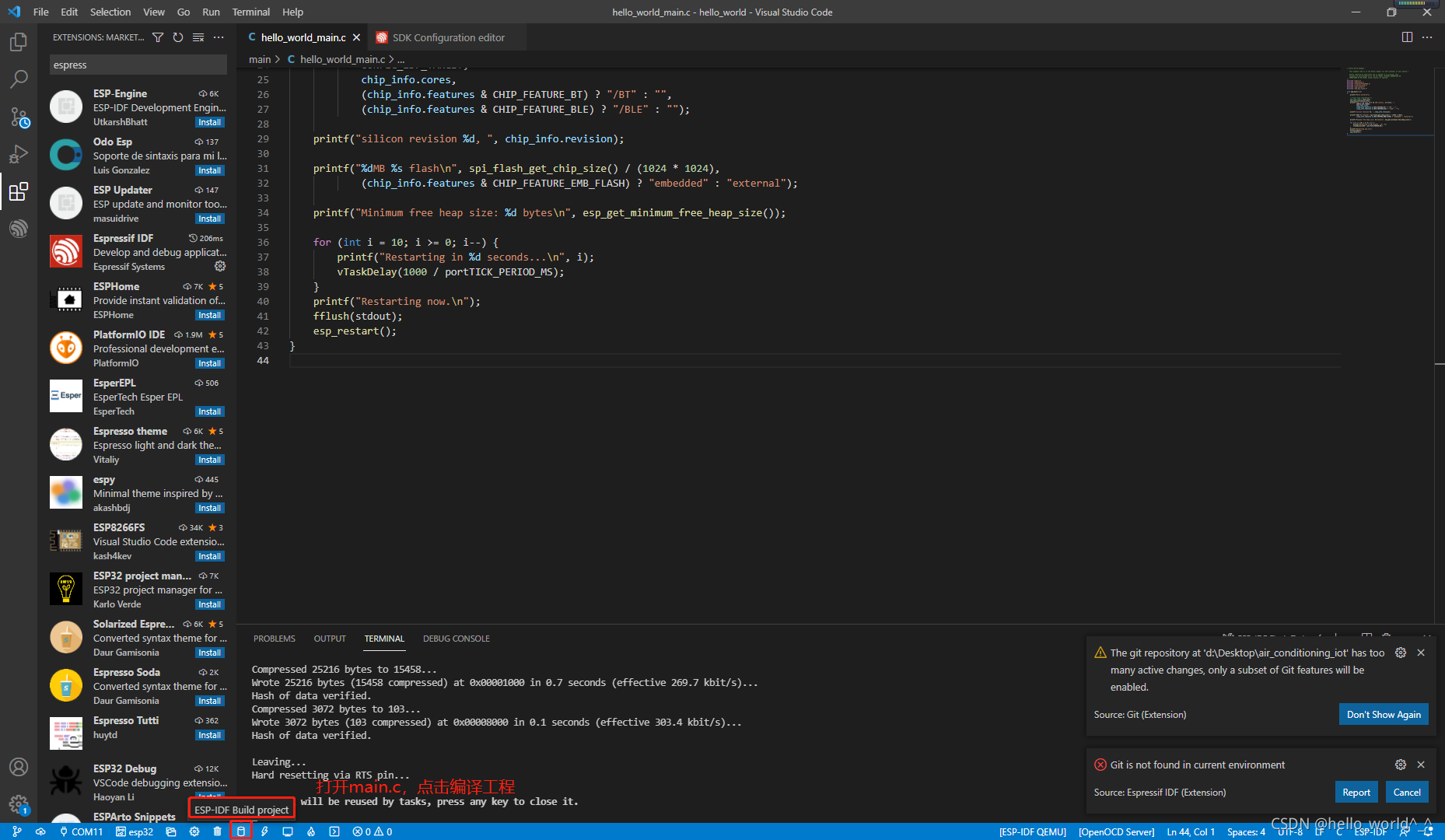Click Ln 44, Col 1 position indicator
The image size is (1445, 840).
coord(1191,831)
